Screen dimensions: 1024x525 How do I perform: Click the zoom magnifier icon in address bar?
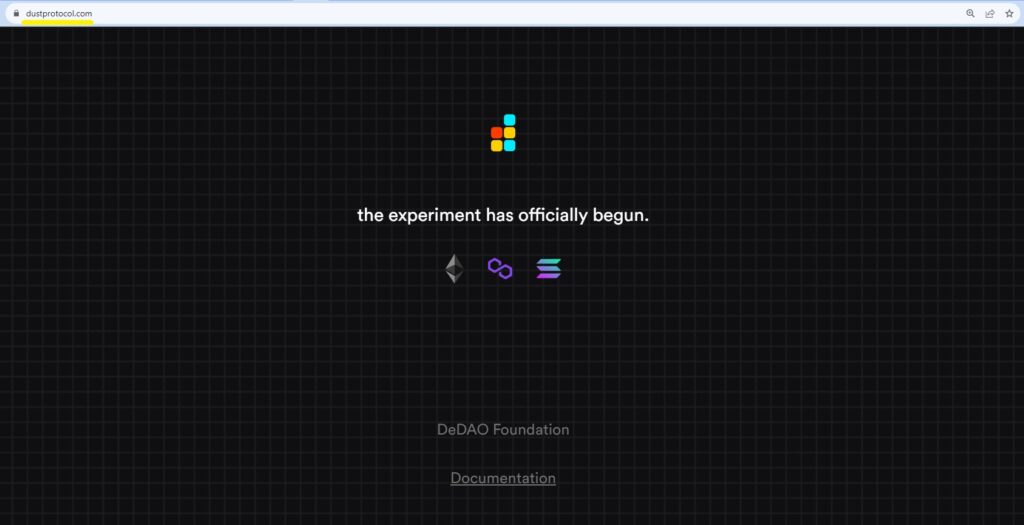970,13
